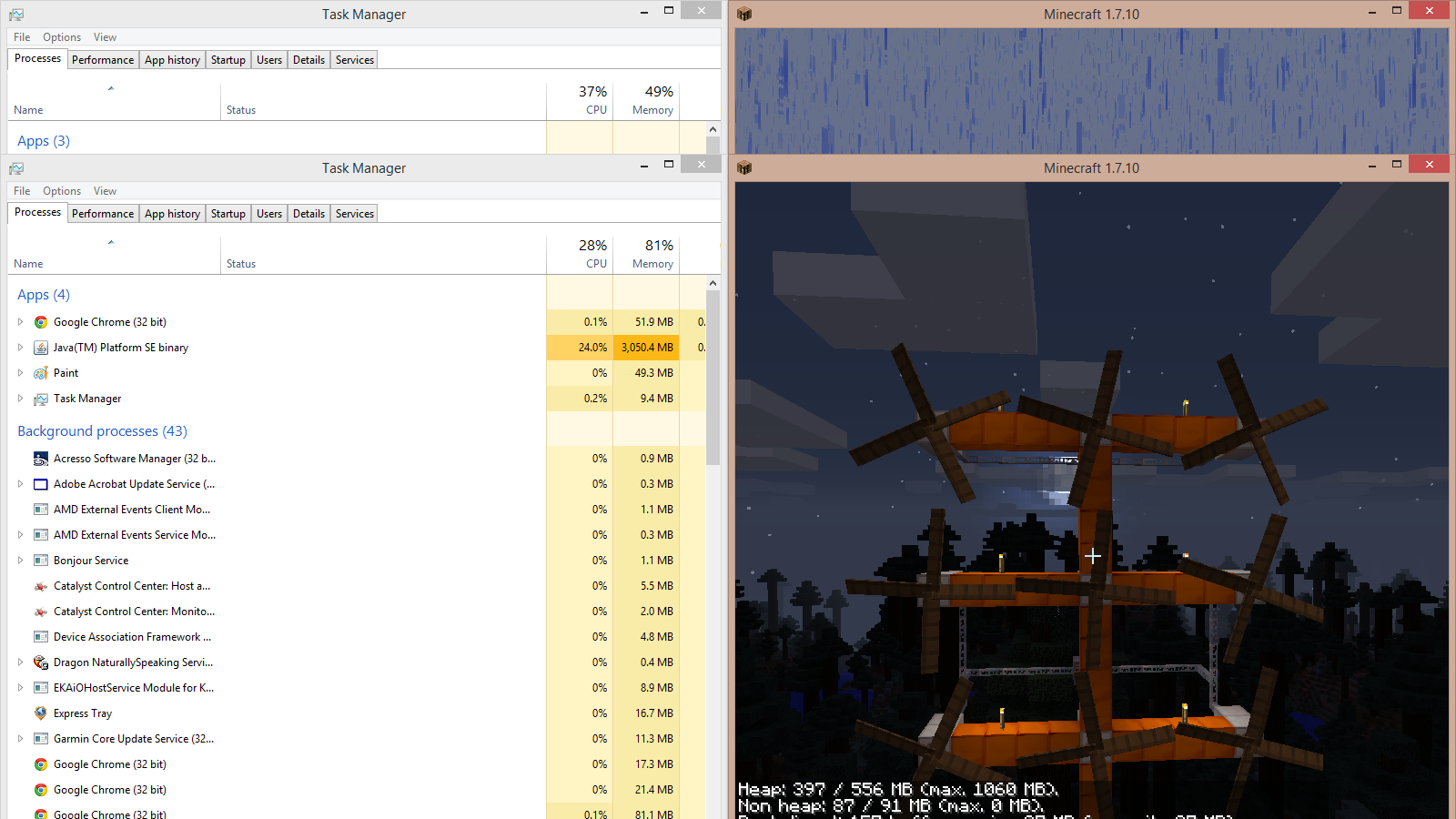
Task: Click the Paint app icon in the Apps list
Action: [41, 373]
